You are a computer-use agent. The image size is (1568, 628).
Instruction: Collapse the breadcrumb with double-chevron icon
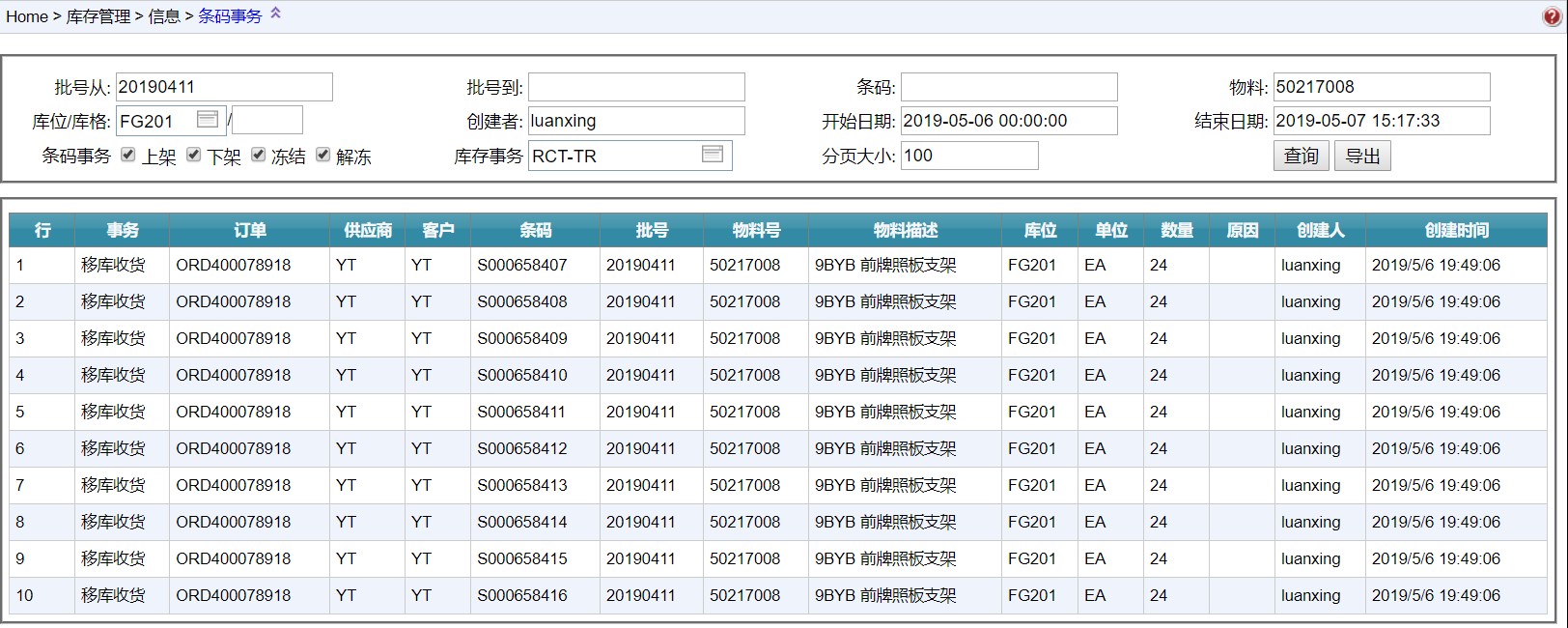[x=275, y=14]
